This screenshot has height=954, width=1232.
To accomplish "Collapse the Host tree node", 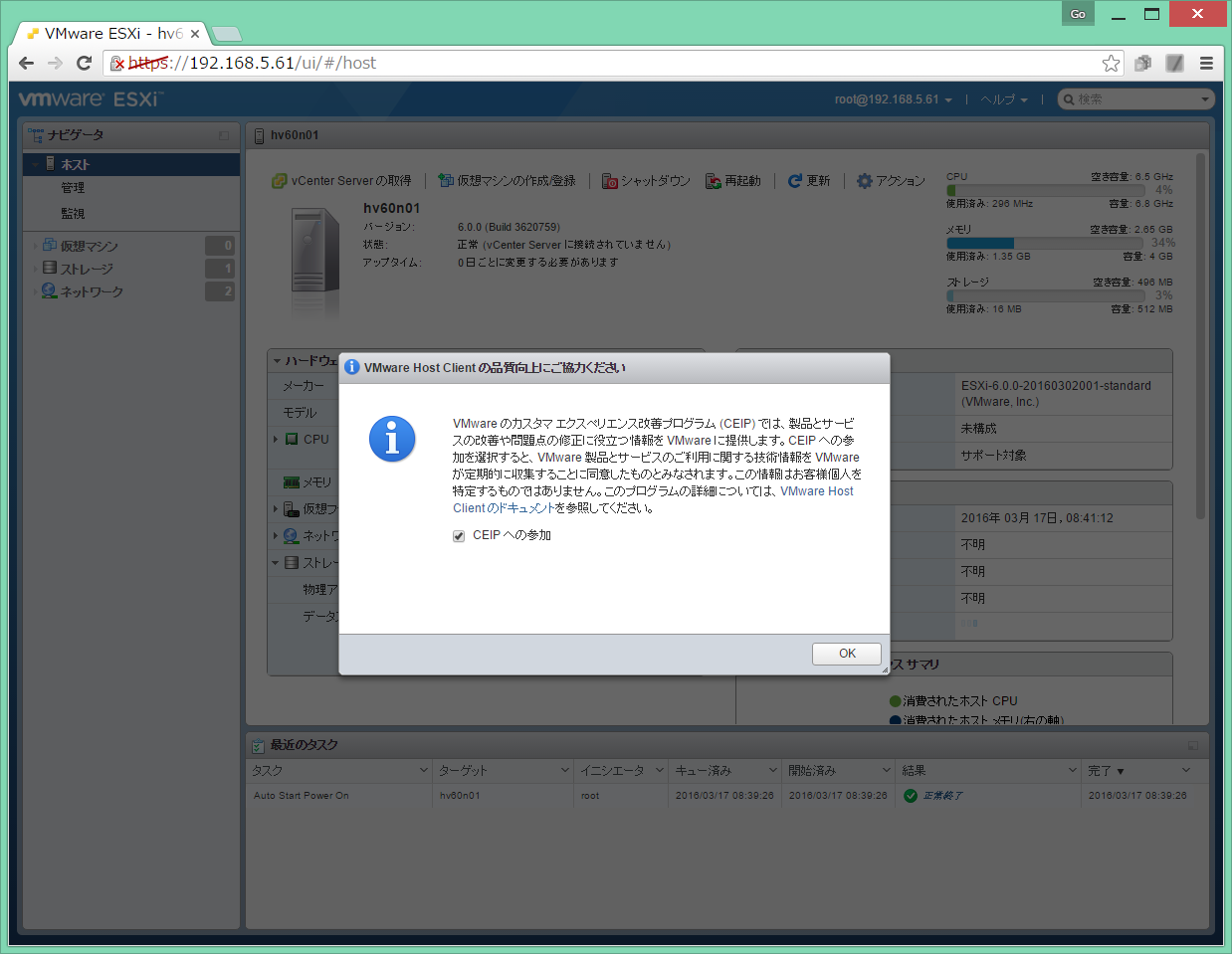I will [x=35, y=164].
